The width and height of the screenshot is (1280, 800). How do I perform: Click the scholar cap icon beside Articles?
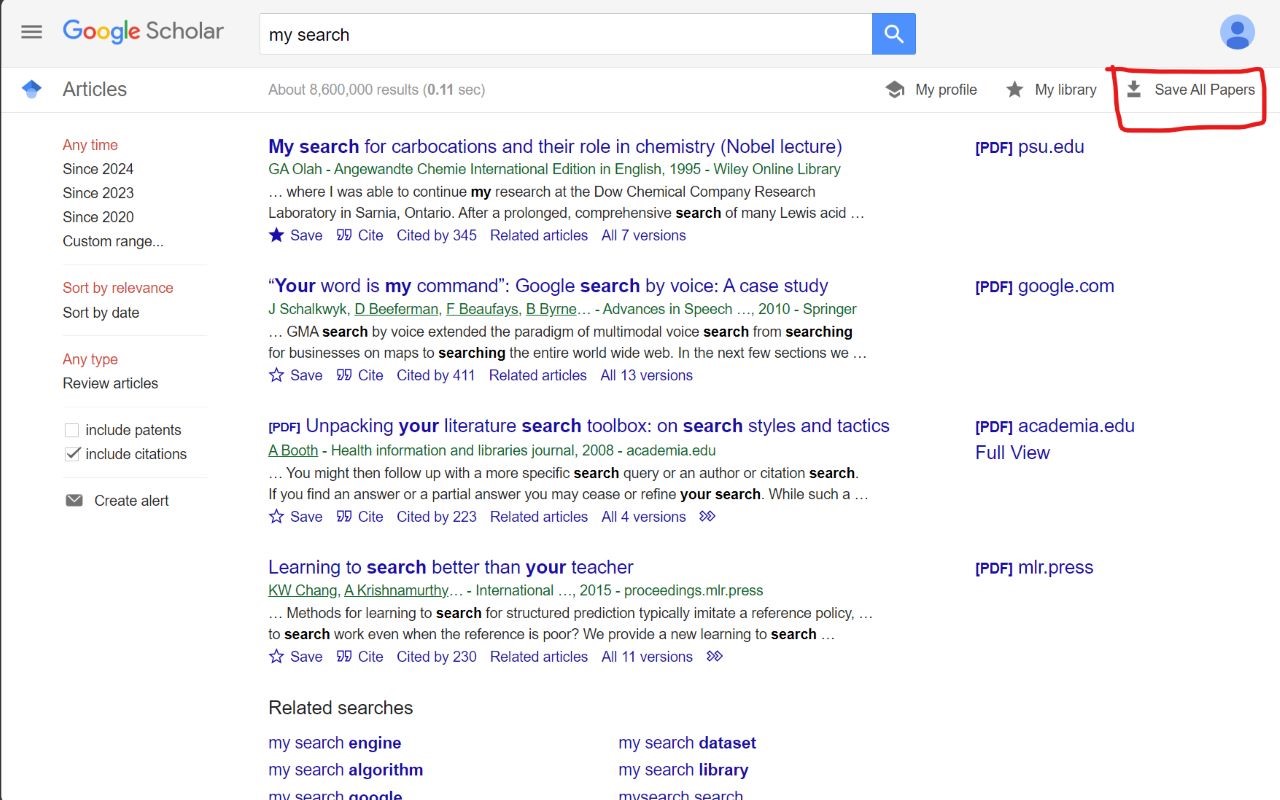click(32, 89)
